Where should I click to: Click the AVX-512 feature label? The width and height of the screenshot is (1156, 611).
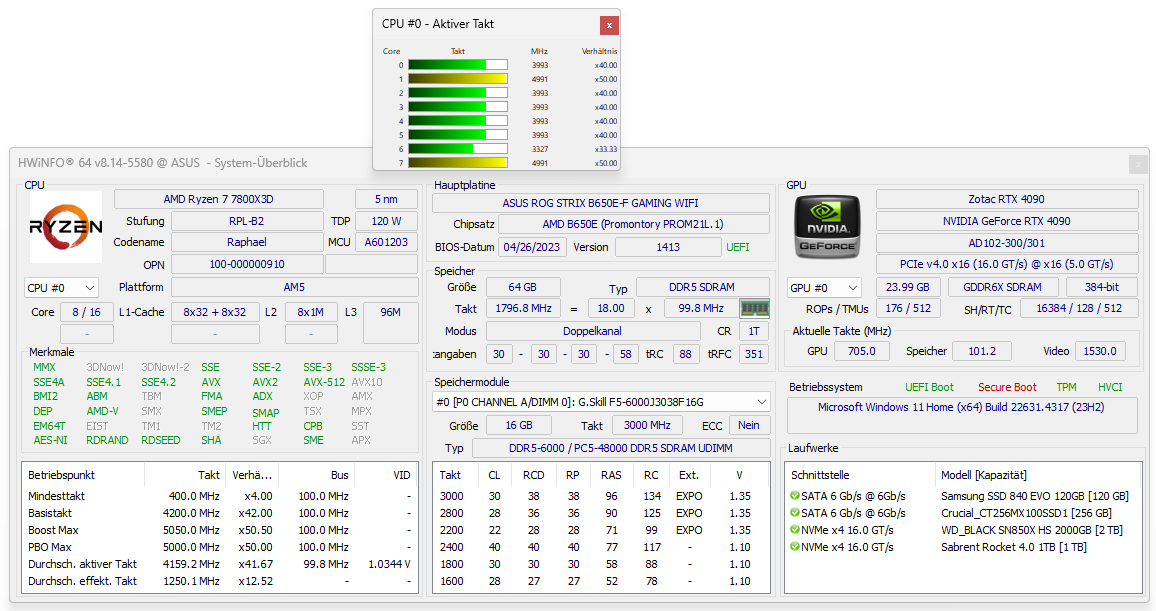click(x=324, y=382)
